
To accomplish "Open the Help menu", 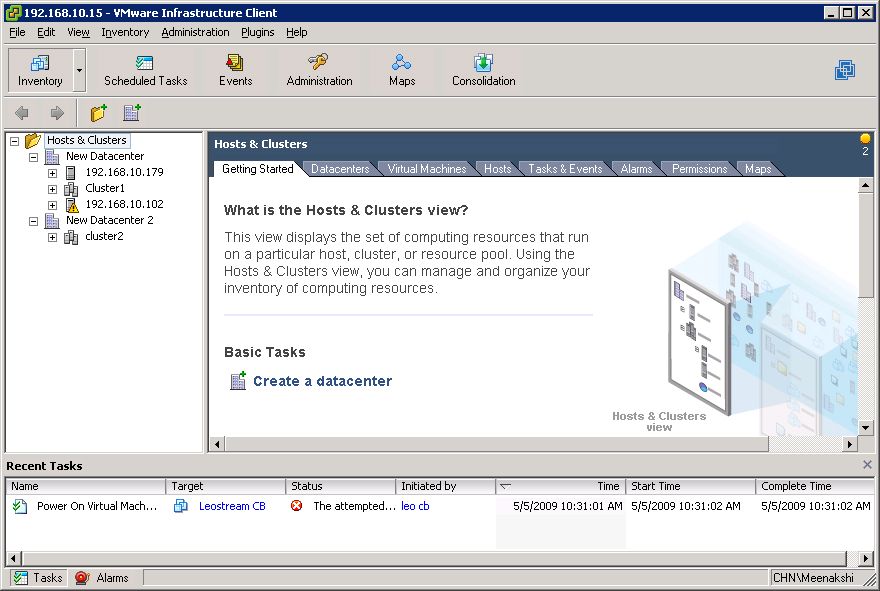I will tap(296, 32).
